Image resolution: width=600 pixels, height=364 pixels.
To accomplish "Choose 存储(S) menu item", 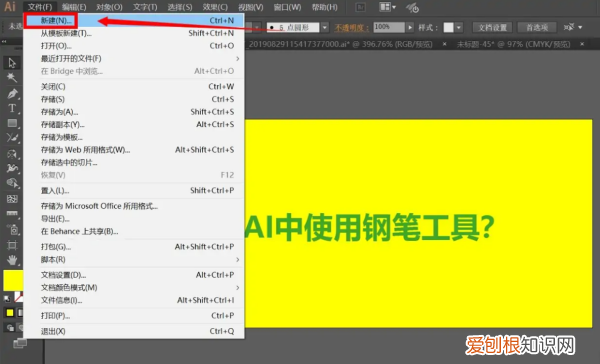I will [x=134, y=99].
